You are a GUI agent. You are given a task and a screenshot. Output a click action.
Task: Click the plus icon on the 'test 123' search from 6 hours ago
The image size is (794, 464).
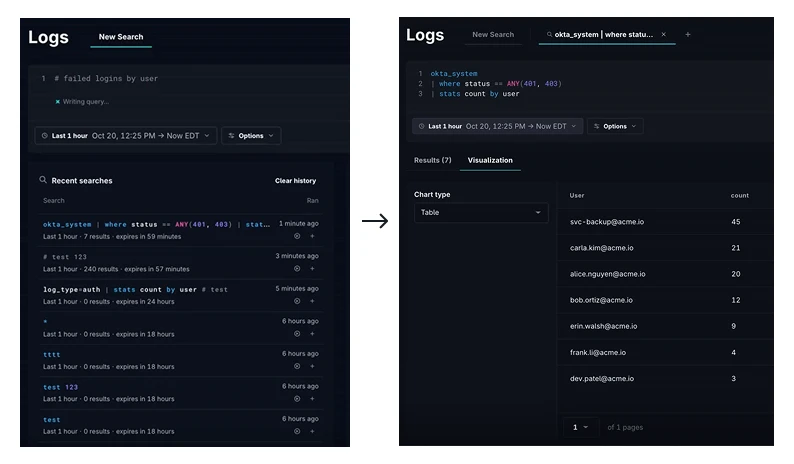312,399
